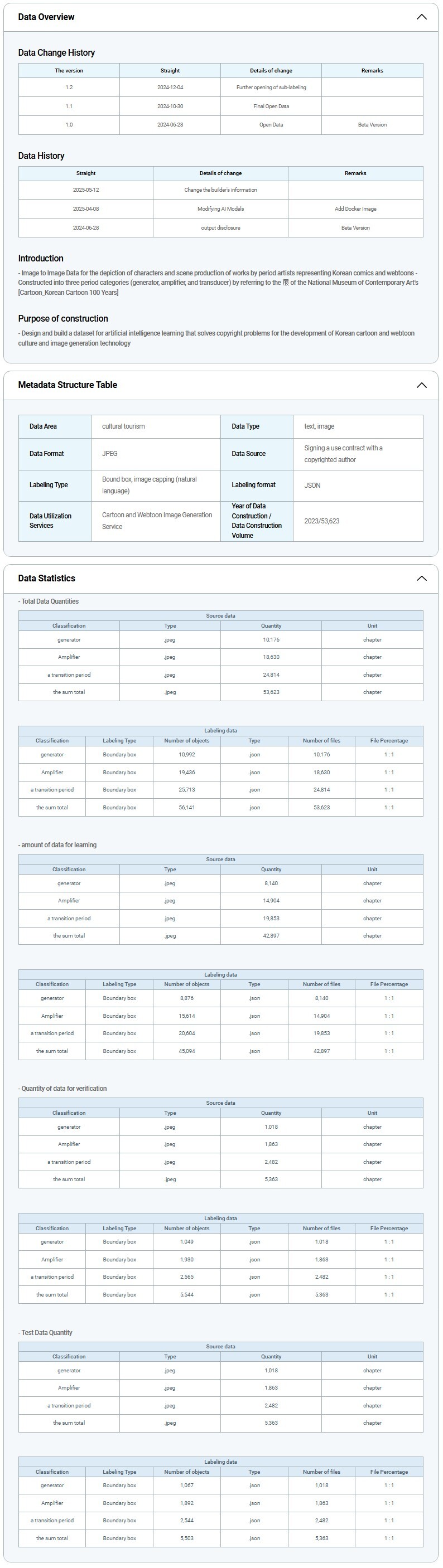Click the JPEG data format value

[110, 454]
